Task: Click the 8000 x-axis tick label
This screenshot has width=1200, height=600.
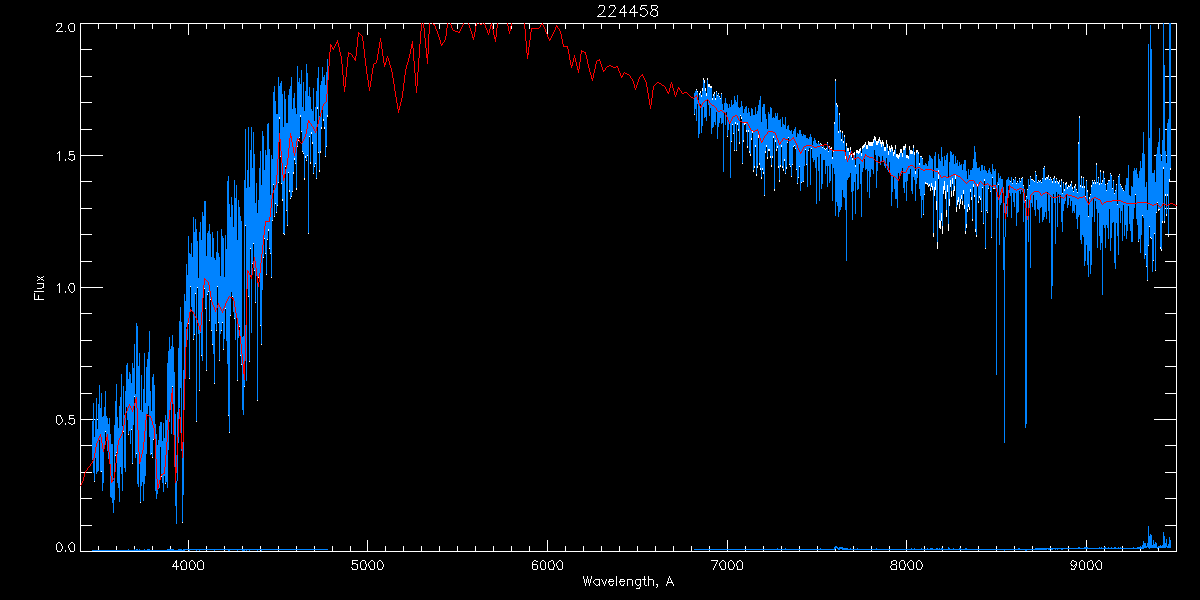Action: (x=906, y=565)
